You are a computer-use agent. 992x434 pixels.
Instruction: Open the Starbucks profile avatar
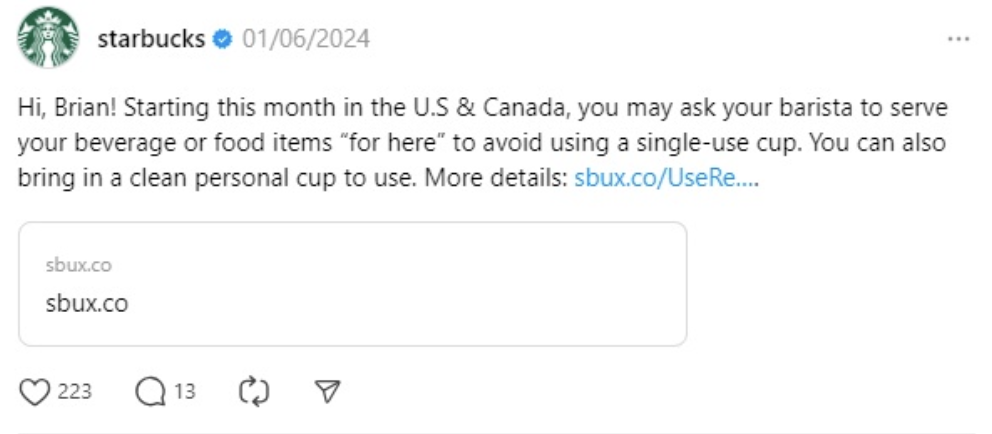pos(48,38)
